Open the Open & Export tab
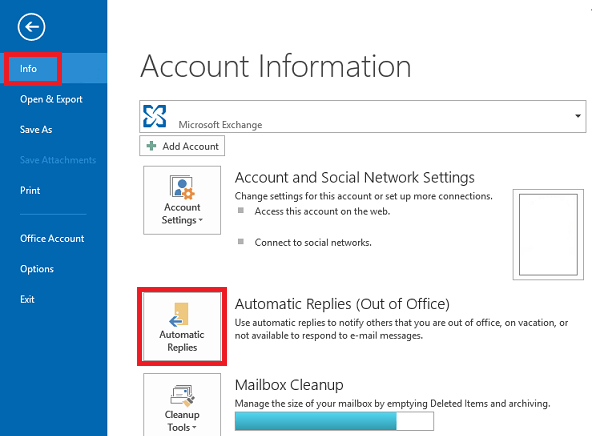 coord(51,99)
